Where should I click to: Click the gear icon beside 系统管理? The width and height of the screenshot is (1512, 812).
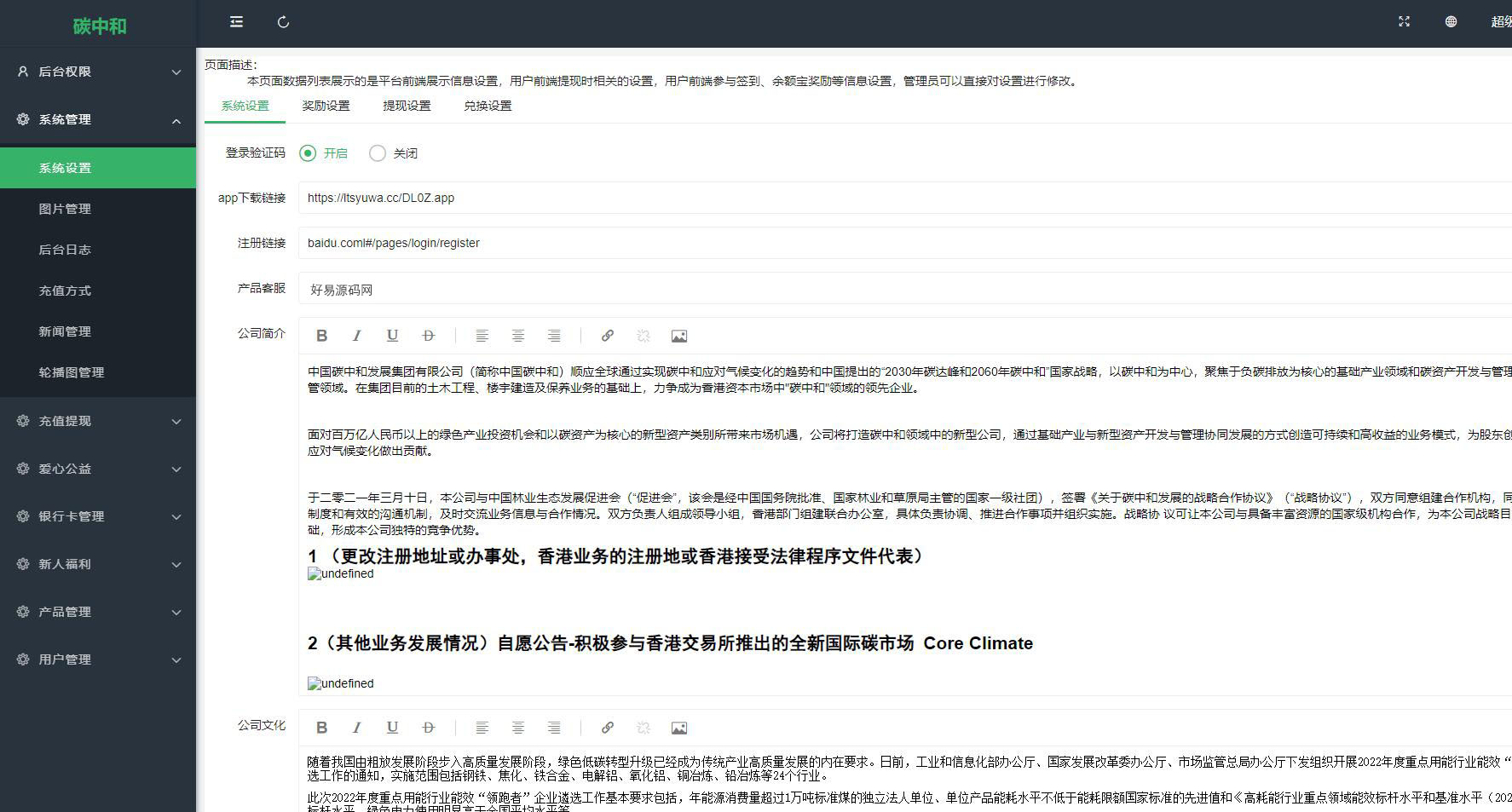pyautogui.click(x=23, y=119)
